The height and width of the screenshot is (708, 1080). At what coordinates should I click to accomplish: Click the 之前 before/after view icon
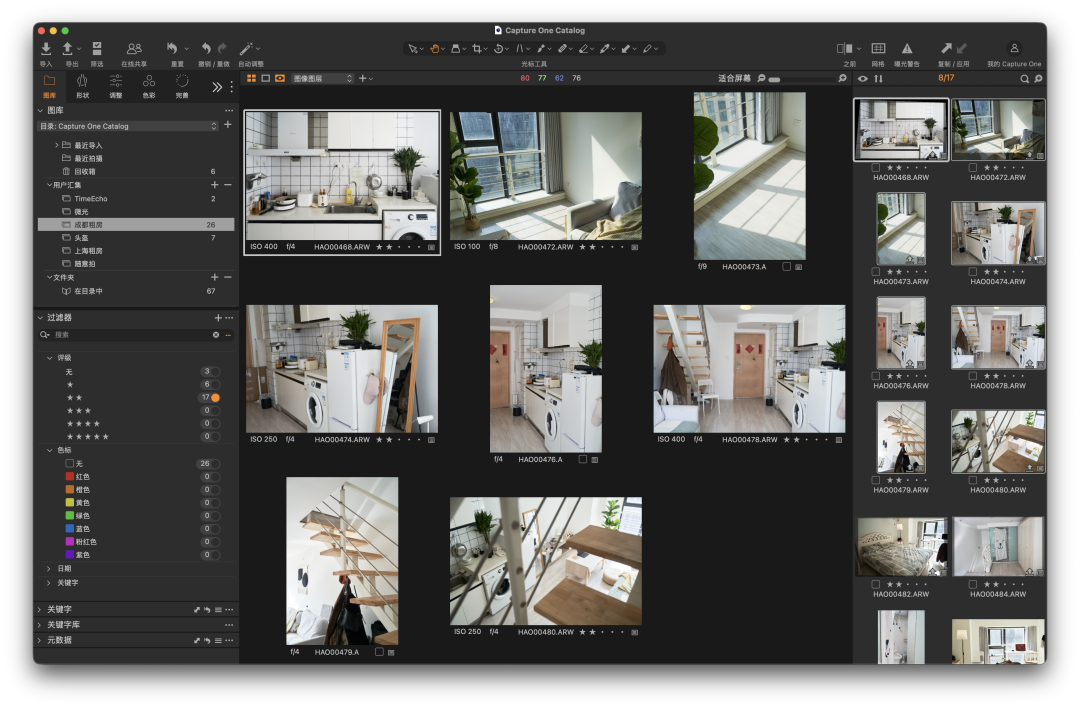844,48
